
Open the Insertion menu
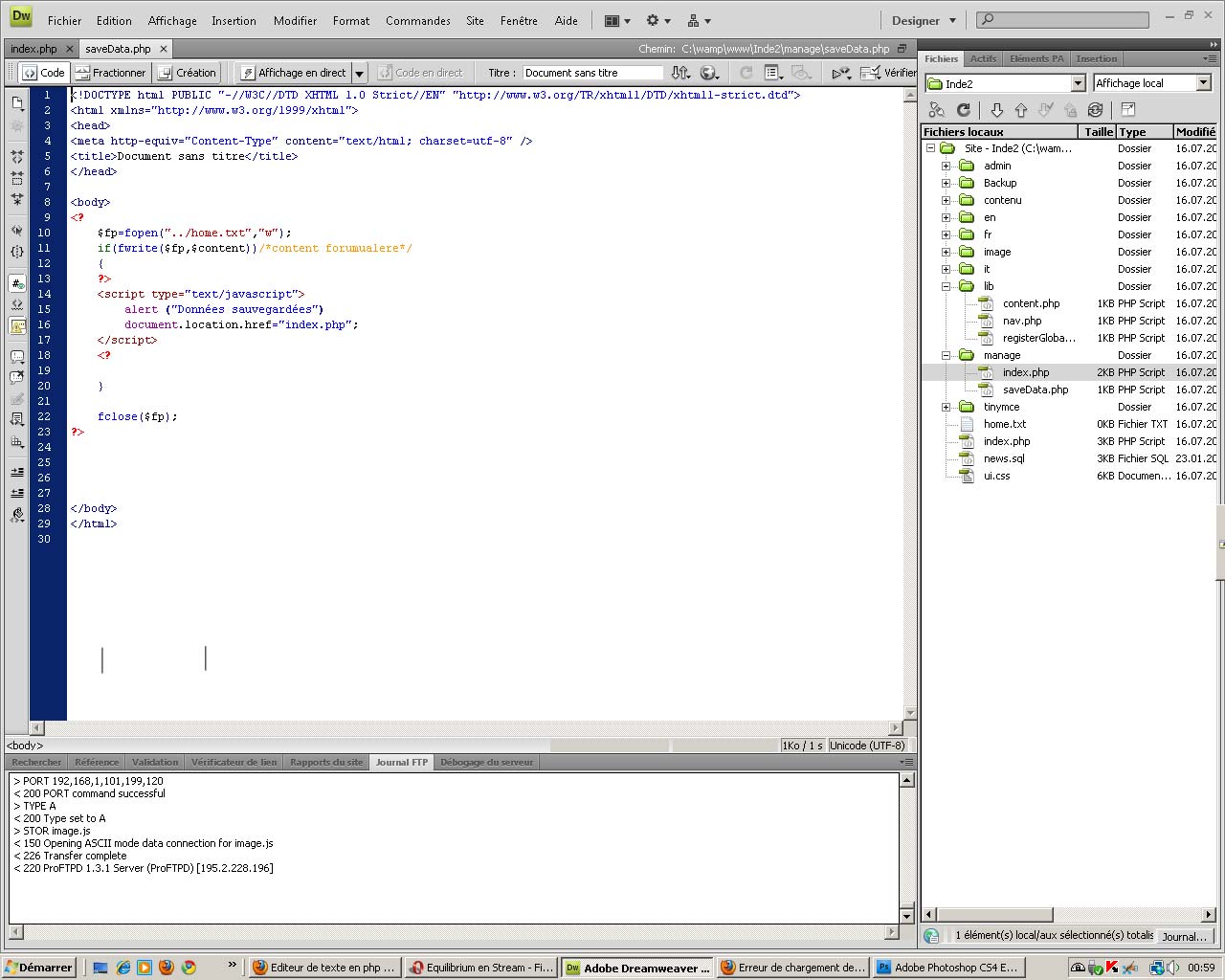click(234, 20)
